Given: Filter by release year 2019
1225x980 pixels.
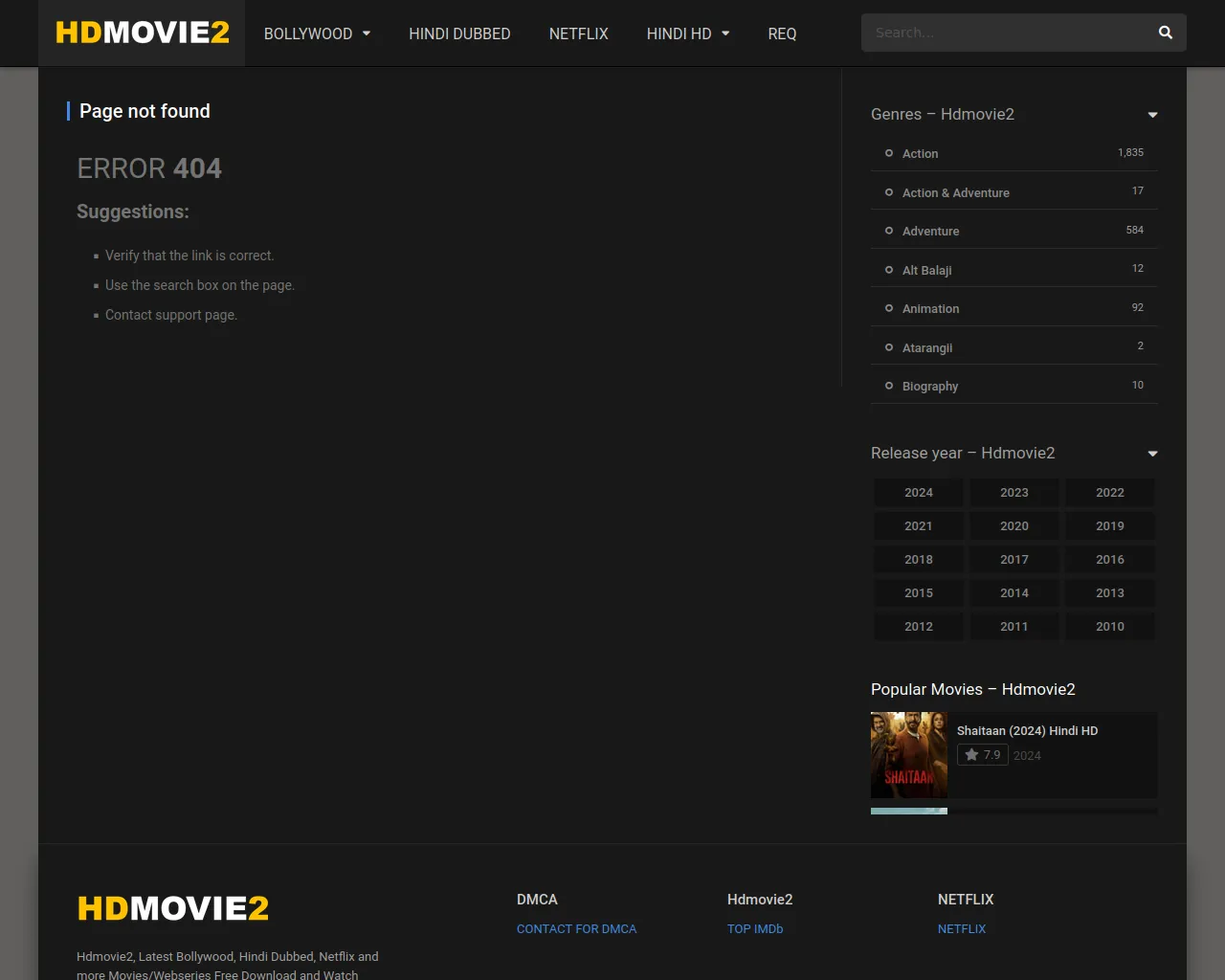Looking at the screenshot, I should (x=1109, y=525).
